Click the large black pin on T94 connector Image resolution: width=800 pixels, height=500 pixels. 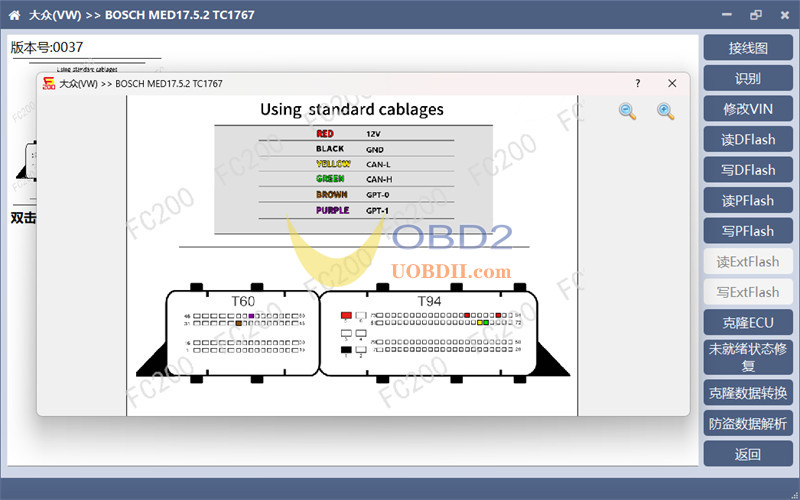point(346,350)
